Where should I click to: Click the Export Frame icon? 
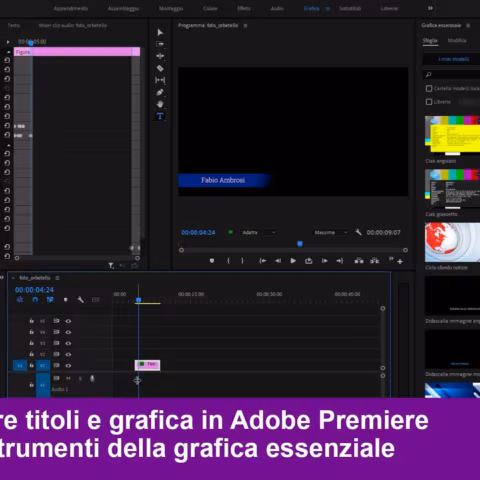coord(309,261)
